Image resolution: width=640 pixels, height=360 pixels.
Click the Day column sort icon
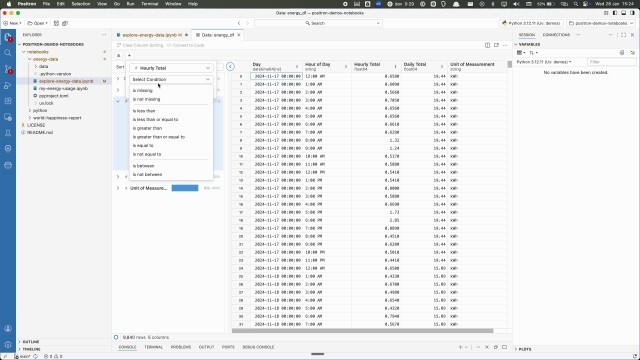[x=297, y=67]
